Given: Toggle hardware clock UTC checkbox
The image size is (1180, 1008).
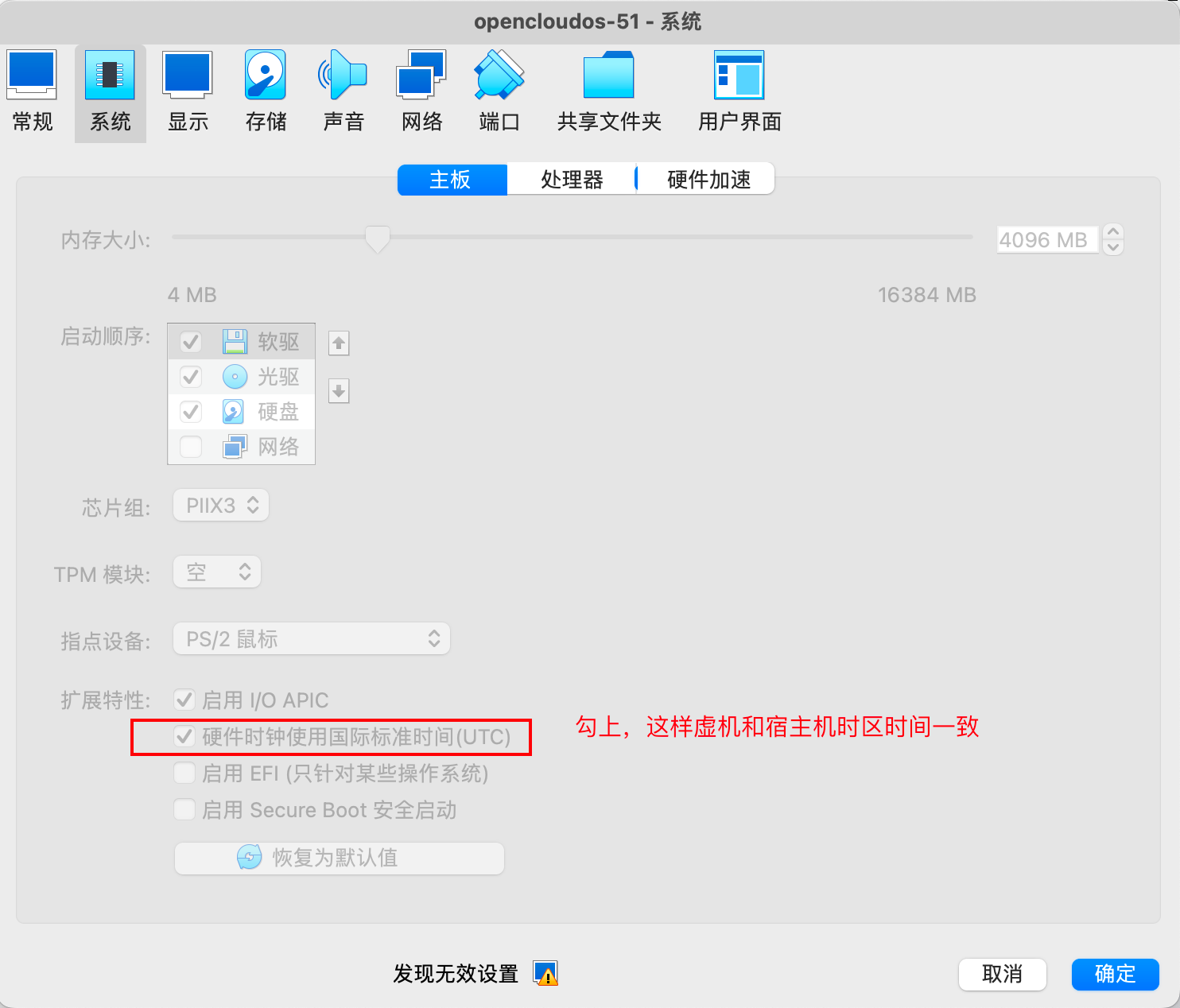Looking at the screenshot, I should click(x=184, y=736).
